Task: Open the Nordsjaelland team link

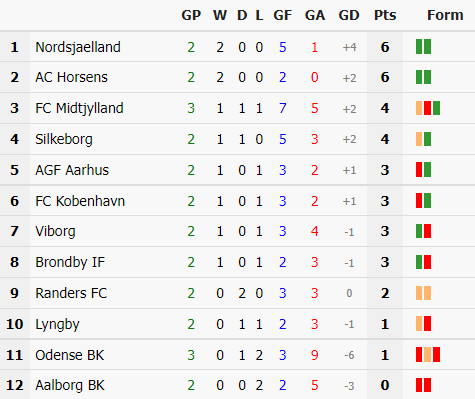Action: pos(78,47)
